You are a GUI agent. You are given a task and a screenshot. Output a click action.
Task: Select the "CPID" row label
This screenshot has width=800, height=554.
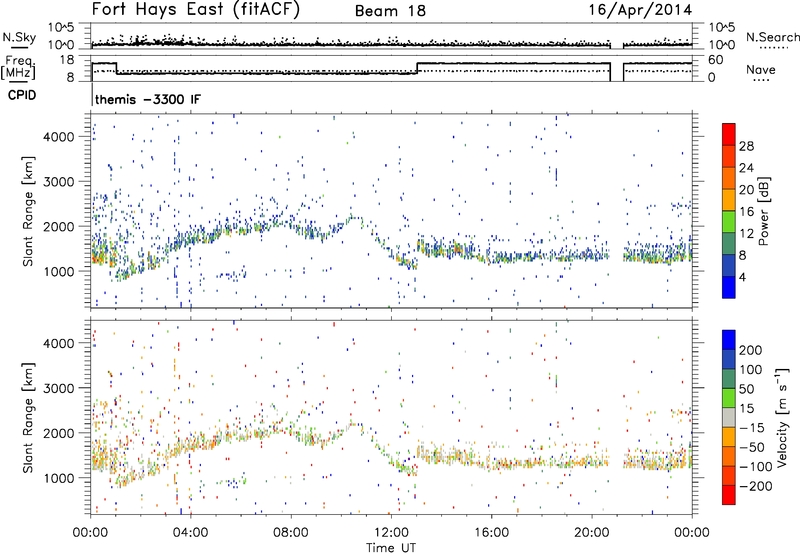(x=22, y=95)
